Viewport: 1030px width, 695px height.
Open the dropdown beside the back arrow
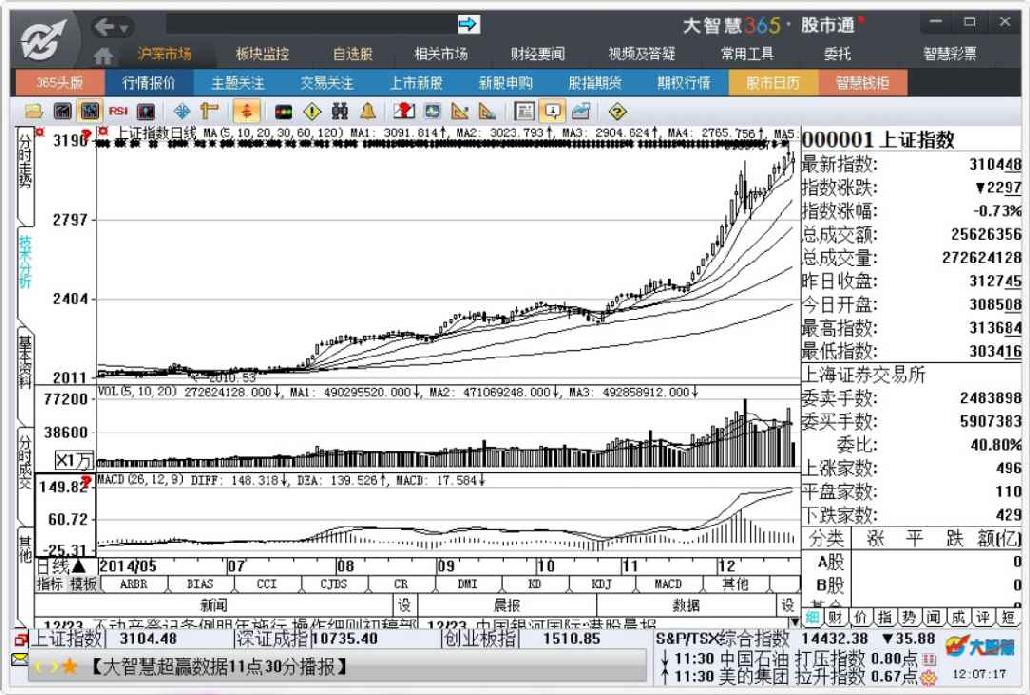pos(124,28)
